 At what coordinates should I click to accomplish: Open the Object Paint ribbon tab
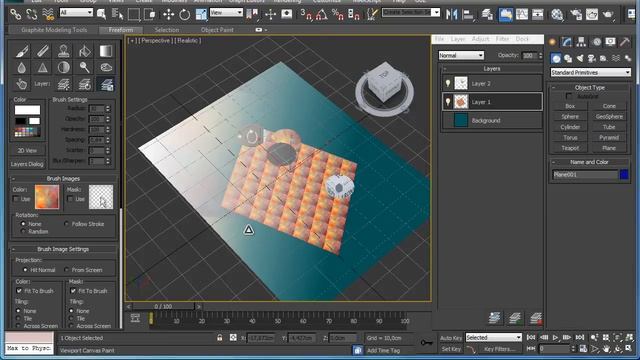pyautogui.click(x=217, y=30)
